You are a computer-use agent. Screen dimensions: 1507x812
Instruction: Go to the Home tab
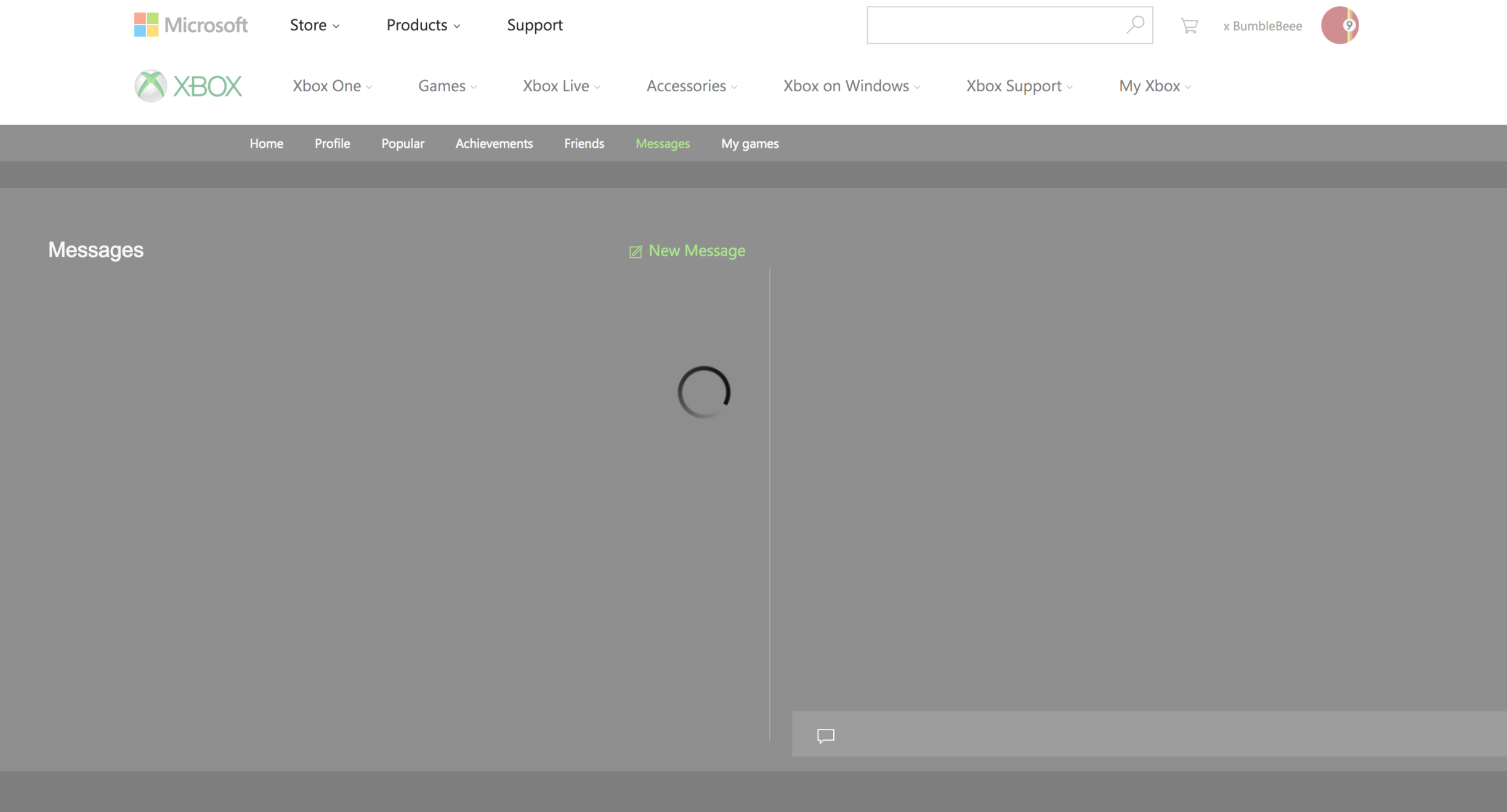click(x=266, y=143)
